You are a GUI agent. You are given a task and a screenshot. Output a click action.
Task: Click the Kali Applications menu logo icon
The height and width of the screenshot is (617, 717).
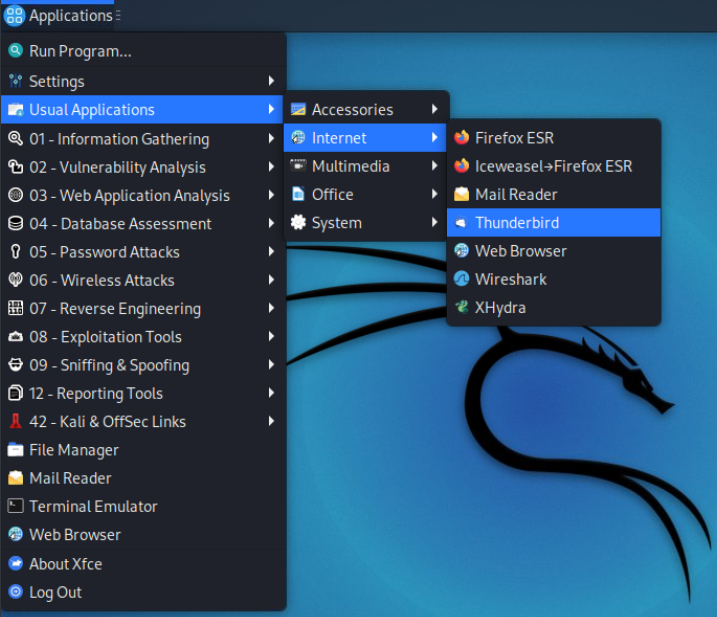pyautogui.click(x=15, y=15)
